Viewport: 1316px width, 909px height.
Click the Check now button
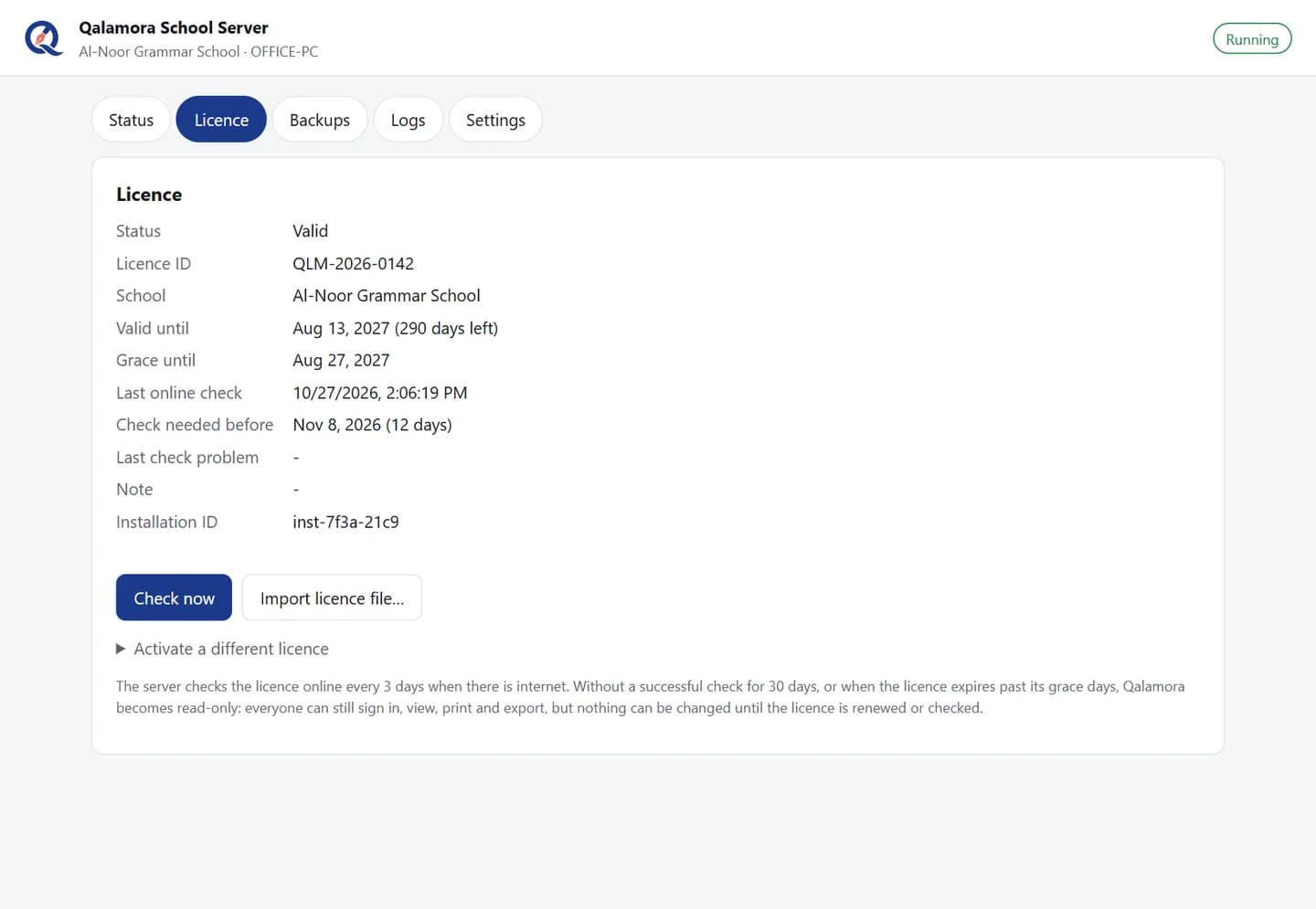coord(174,598)
